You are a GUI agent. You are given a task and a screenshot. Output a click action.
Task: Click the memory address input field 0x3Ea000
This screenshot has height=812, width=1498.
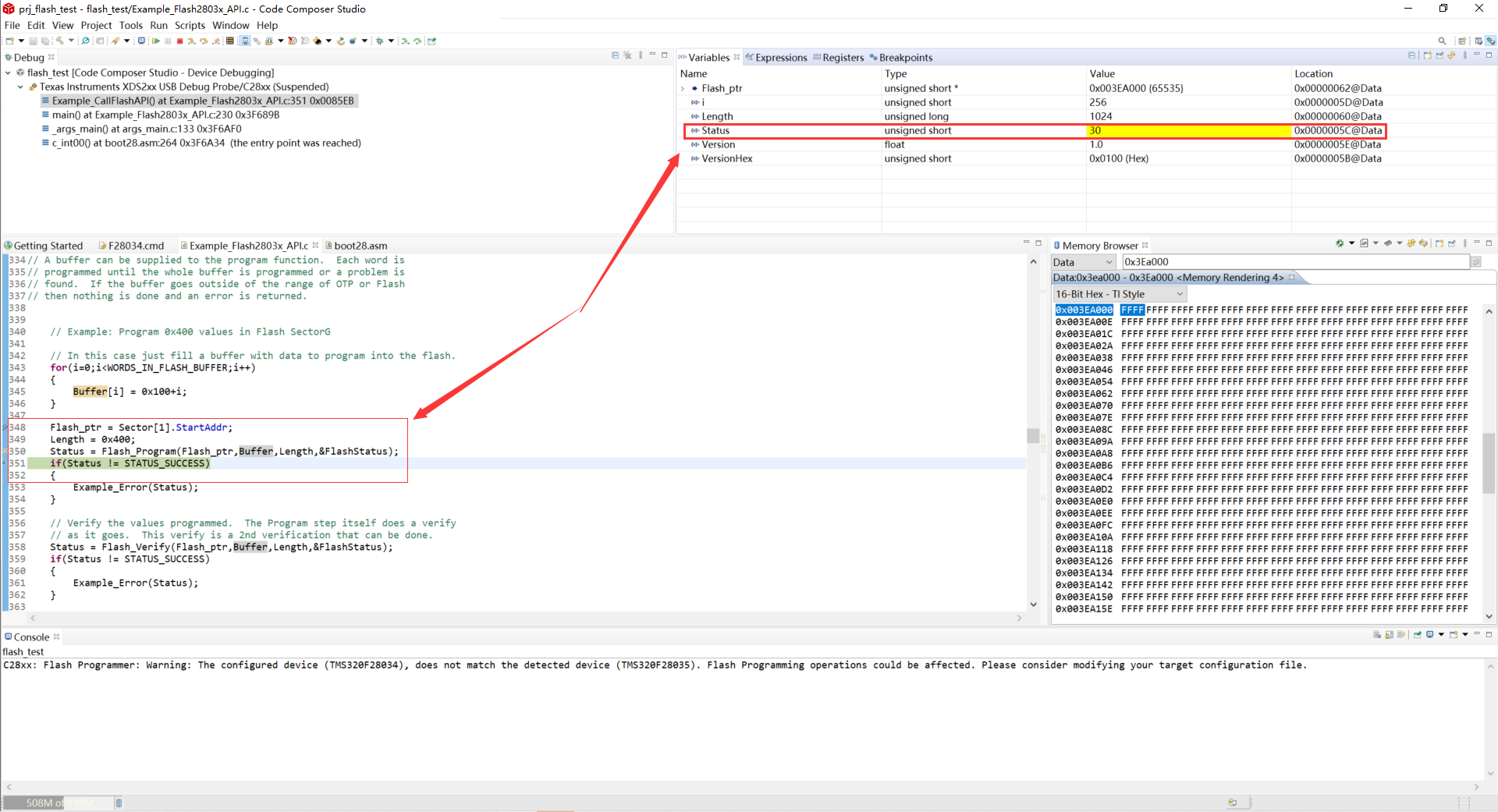tap(1295, 262)
